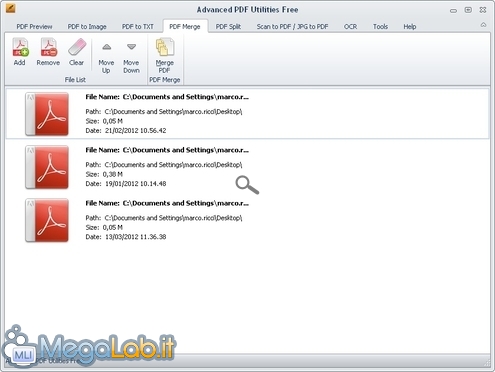Click File Name line of the 13/03/2012 entry
495x372 pixels.
coord(167,203)
